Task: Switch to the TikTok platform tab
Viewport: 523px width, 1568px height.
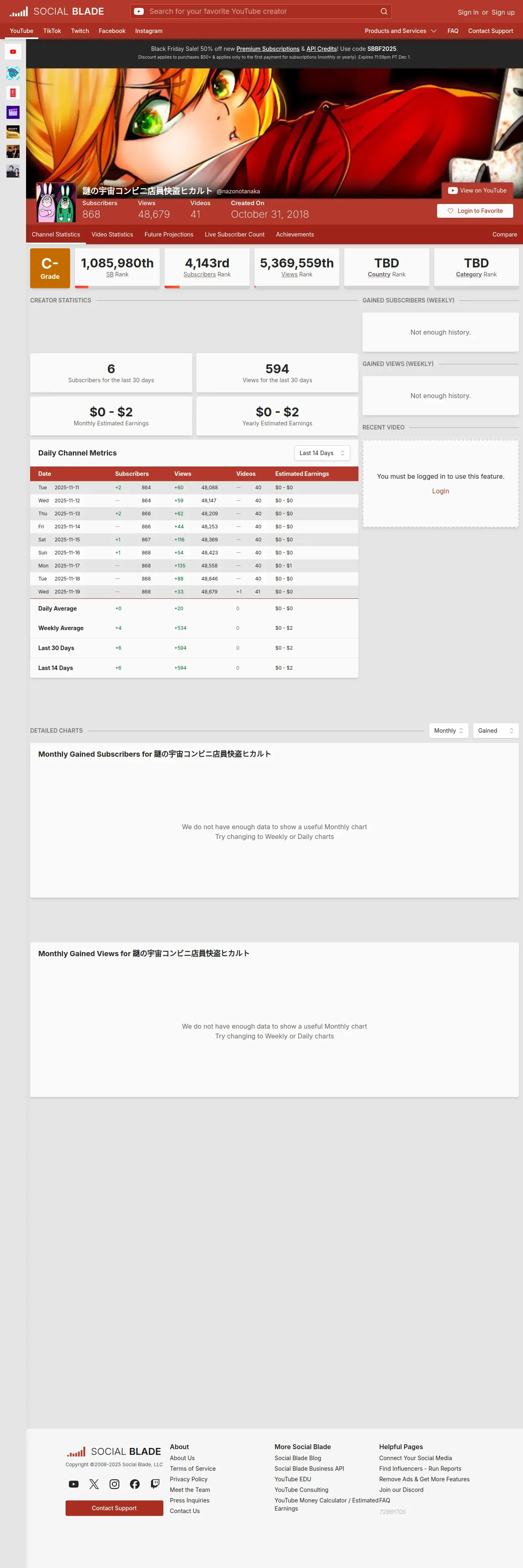Action: [x=52, y=31]
